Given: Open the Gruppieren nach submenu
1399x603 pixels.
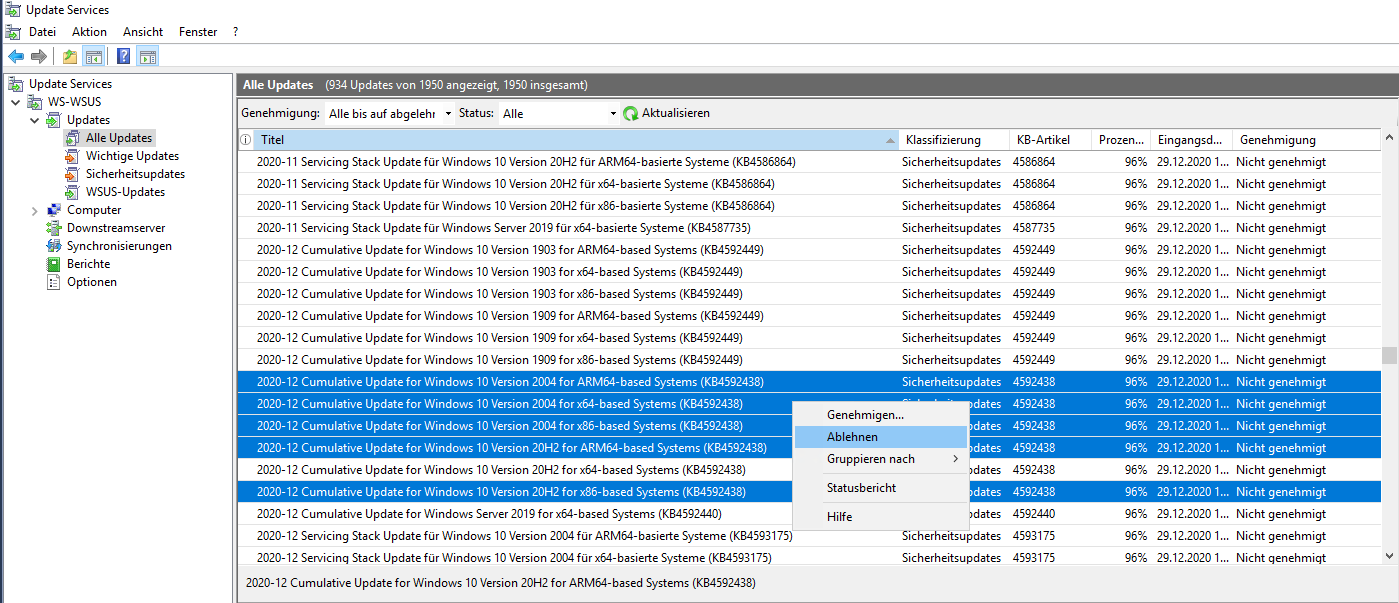Looking at the screenshot, I should tap(881, 459).
